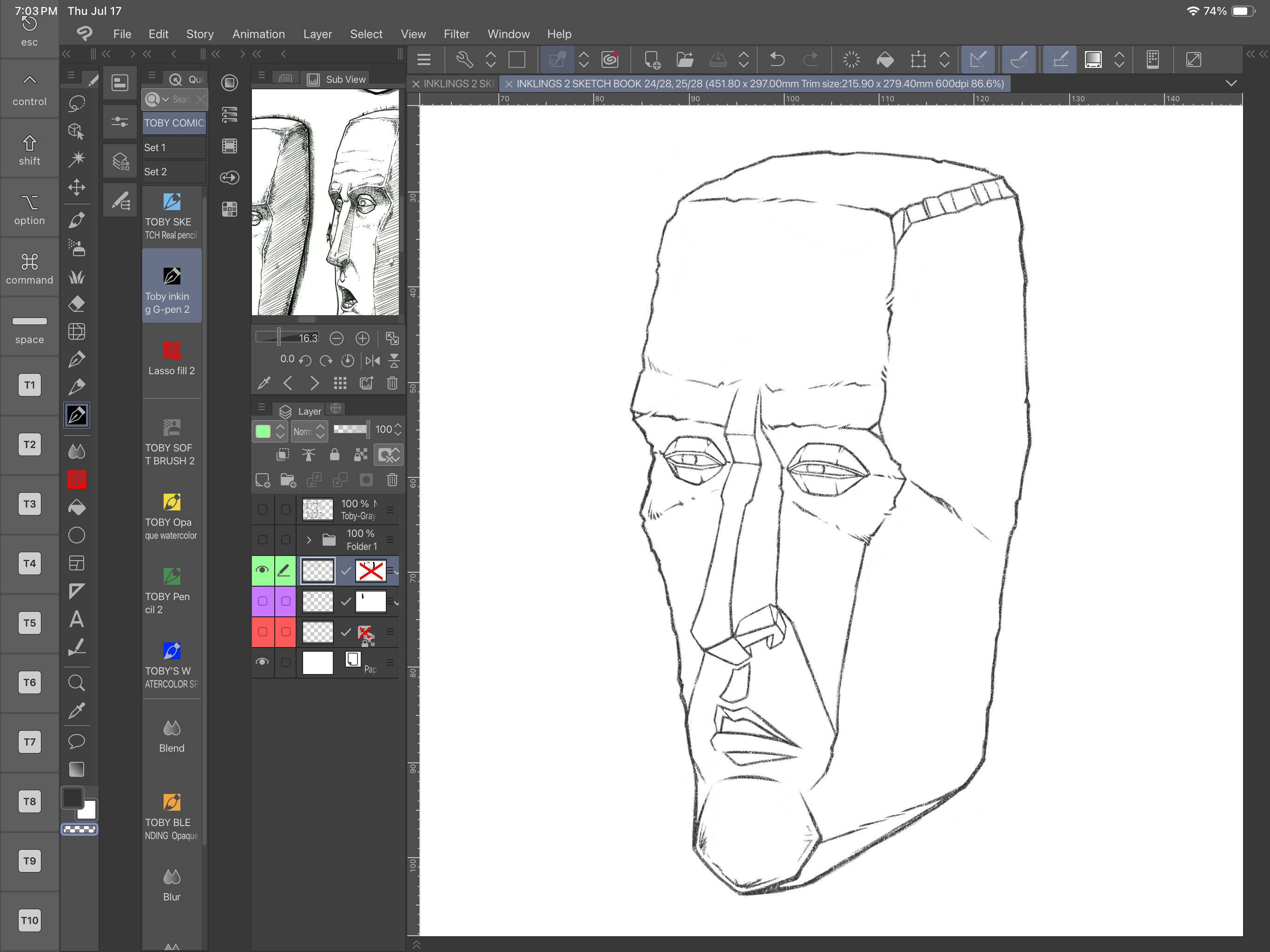
Task: Click the Scale/Rotate transform icon in the command bar
Action: (918, 59)
